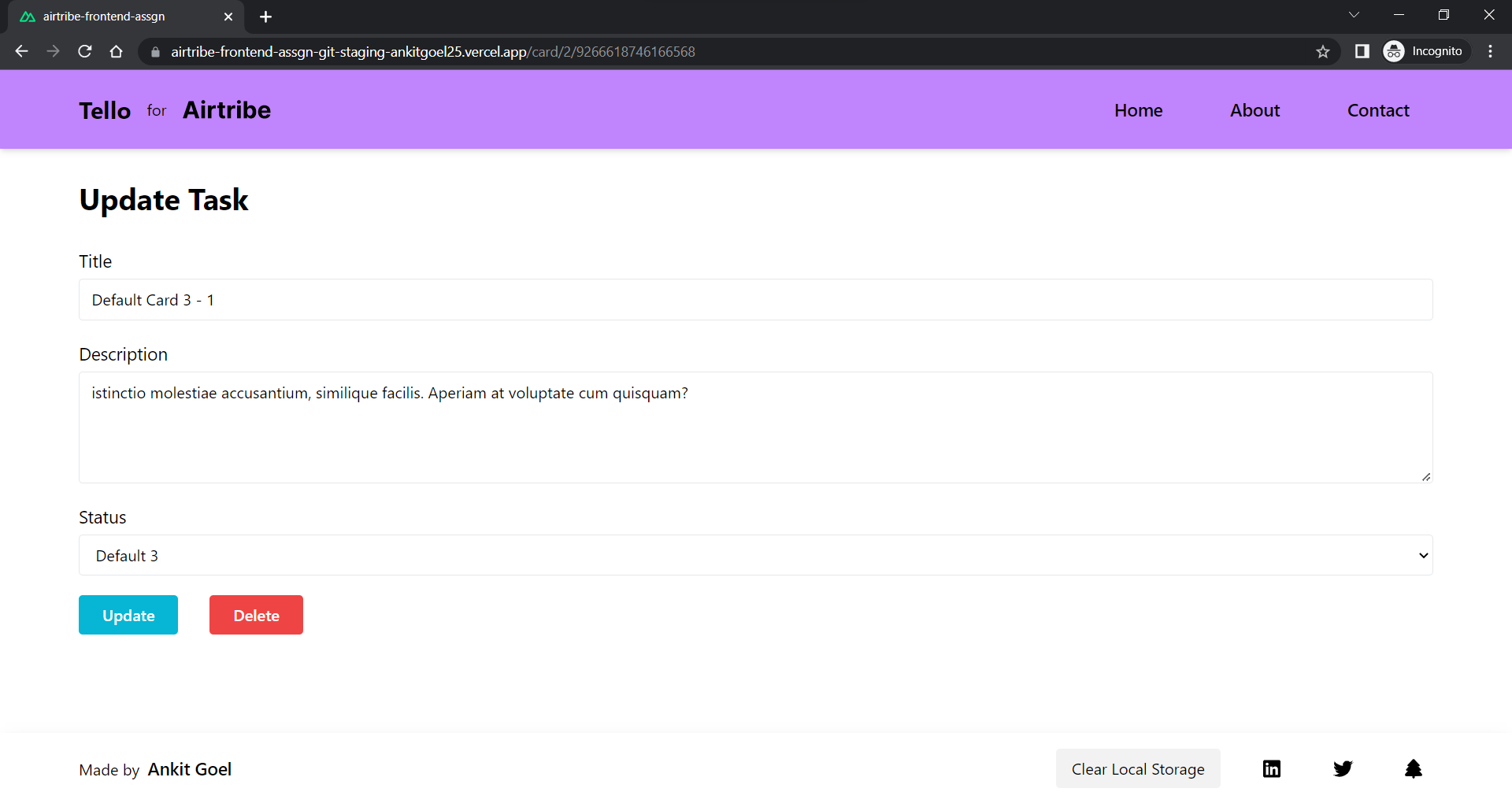The width and height of the screenshot is (1512, 803).
Task: Click the home icon in the browser toolbar
Action: click(x=116, y=51)
